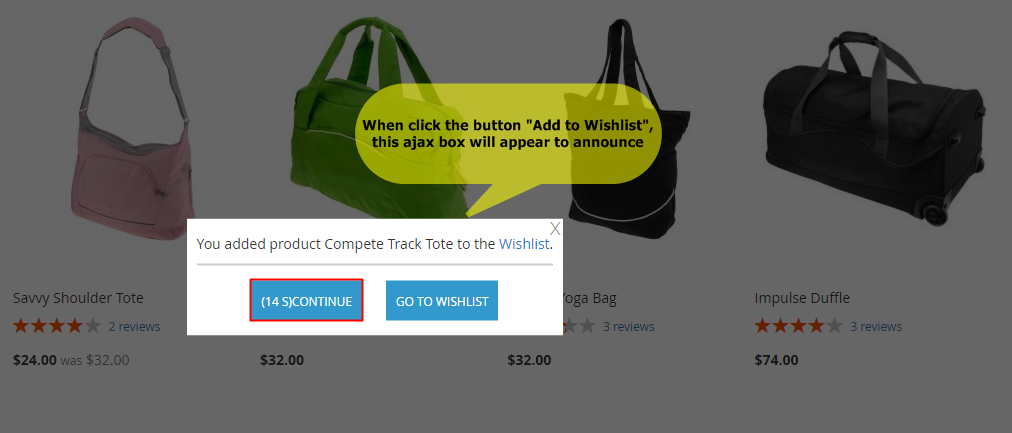Open 3 reviews for the Yoga Bag
The width and height of the screenshot is (1012, 433).
pos(629,327)
